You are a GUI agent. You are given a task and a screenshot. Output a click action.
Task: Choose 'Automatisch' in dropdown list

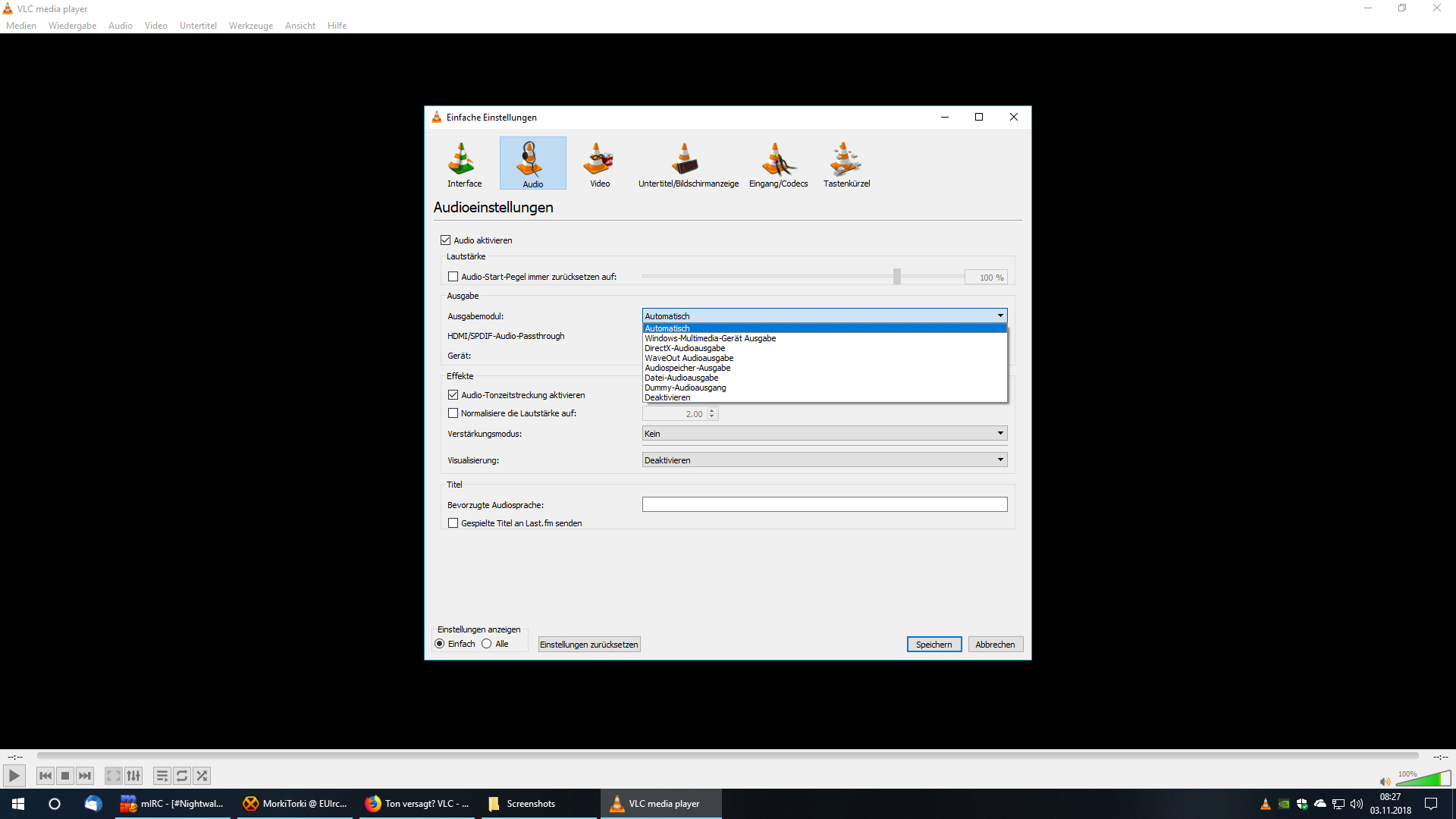[824, 328]
